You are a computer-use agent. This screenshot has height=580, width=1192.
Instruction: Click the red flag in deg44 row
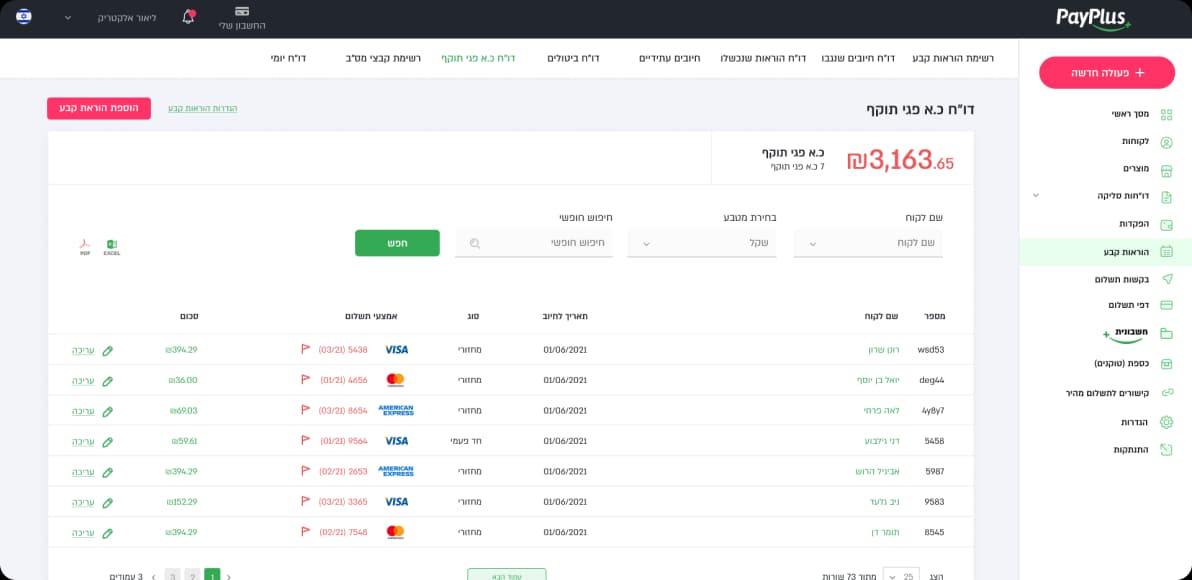306,379
